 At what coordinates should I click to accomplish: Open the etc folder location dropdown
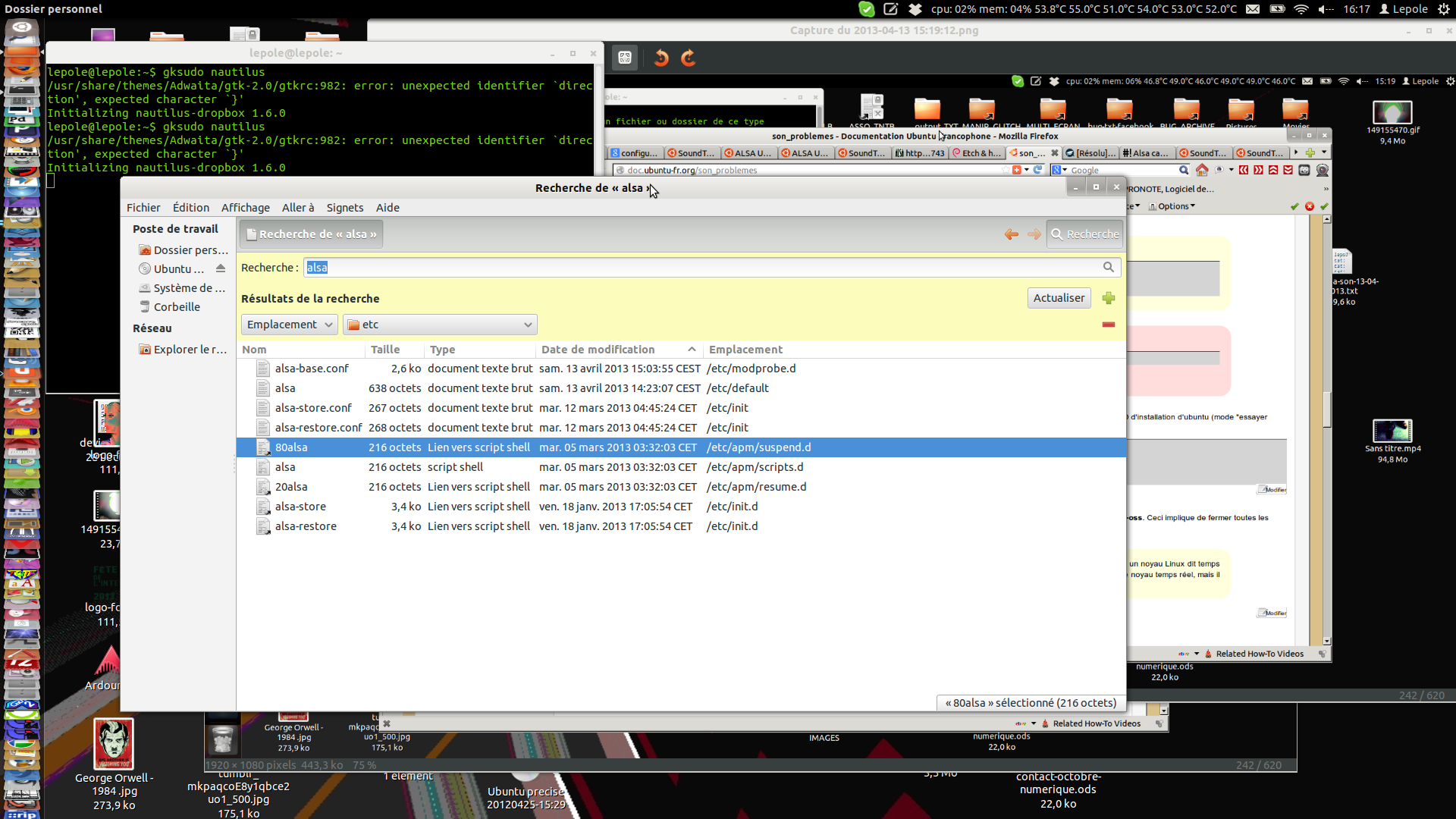[x=440, y=325]
